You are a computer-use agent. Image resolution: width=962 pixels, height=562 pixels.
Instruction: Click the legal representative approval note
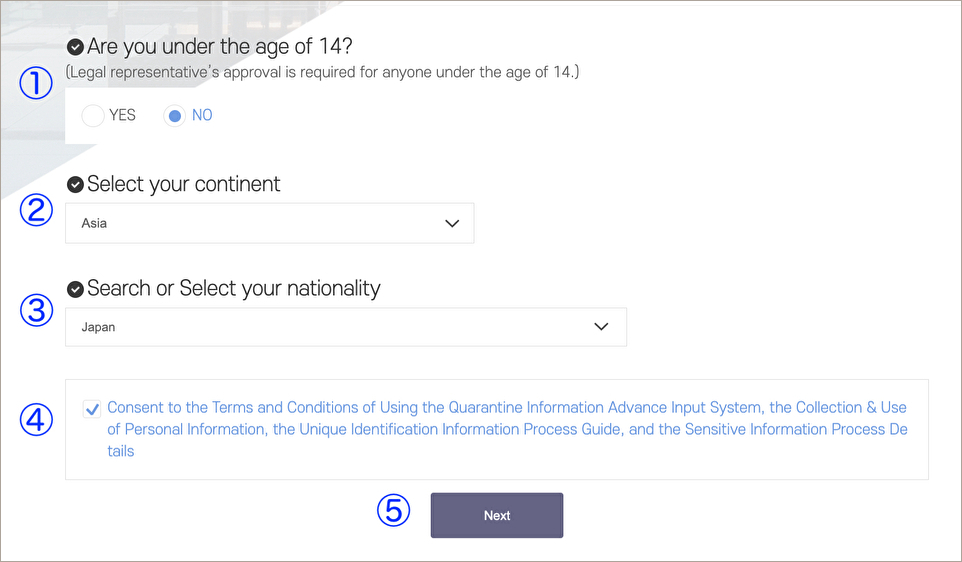(322, 72)
